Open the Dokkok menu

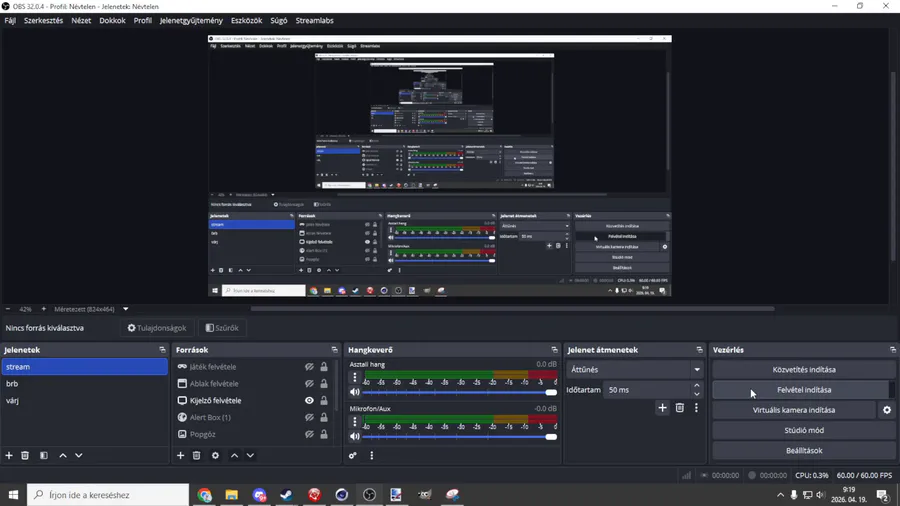(x=112, y=20)
